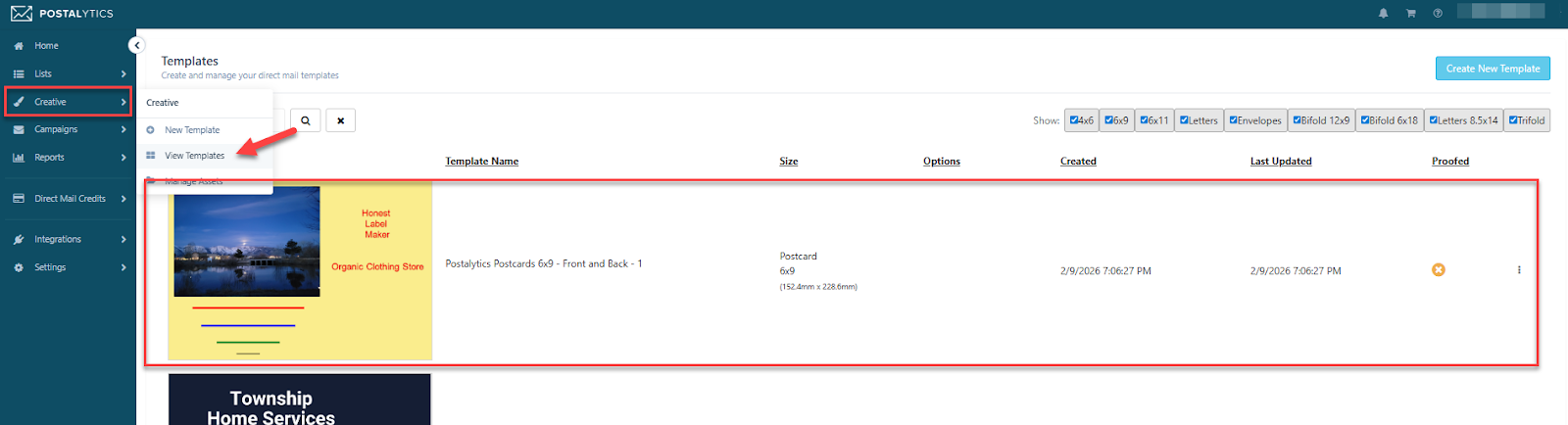This screenshot has width=1568, height=425.
Task: Open the Honest Label Maker postcard thumbnail
Action: pyautogui.click(x=300, y=271)
